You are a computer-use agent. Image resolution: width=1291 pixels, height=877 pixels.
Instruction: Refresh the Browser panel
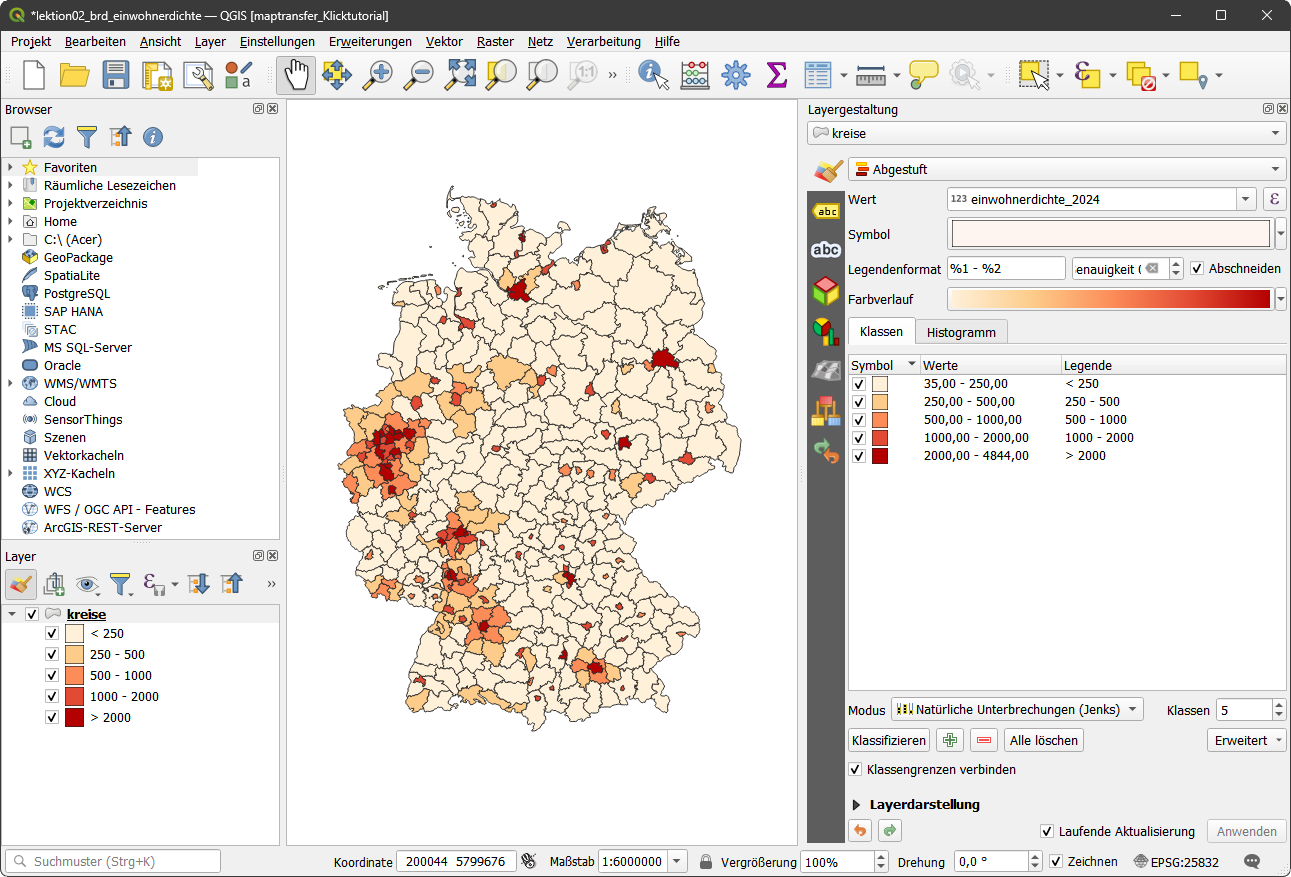51,137
